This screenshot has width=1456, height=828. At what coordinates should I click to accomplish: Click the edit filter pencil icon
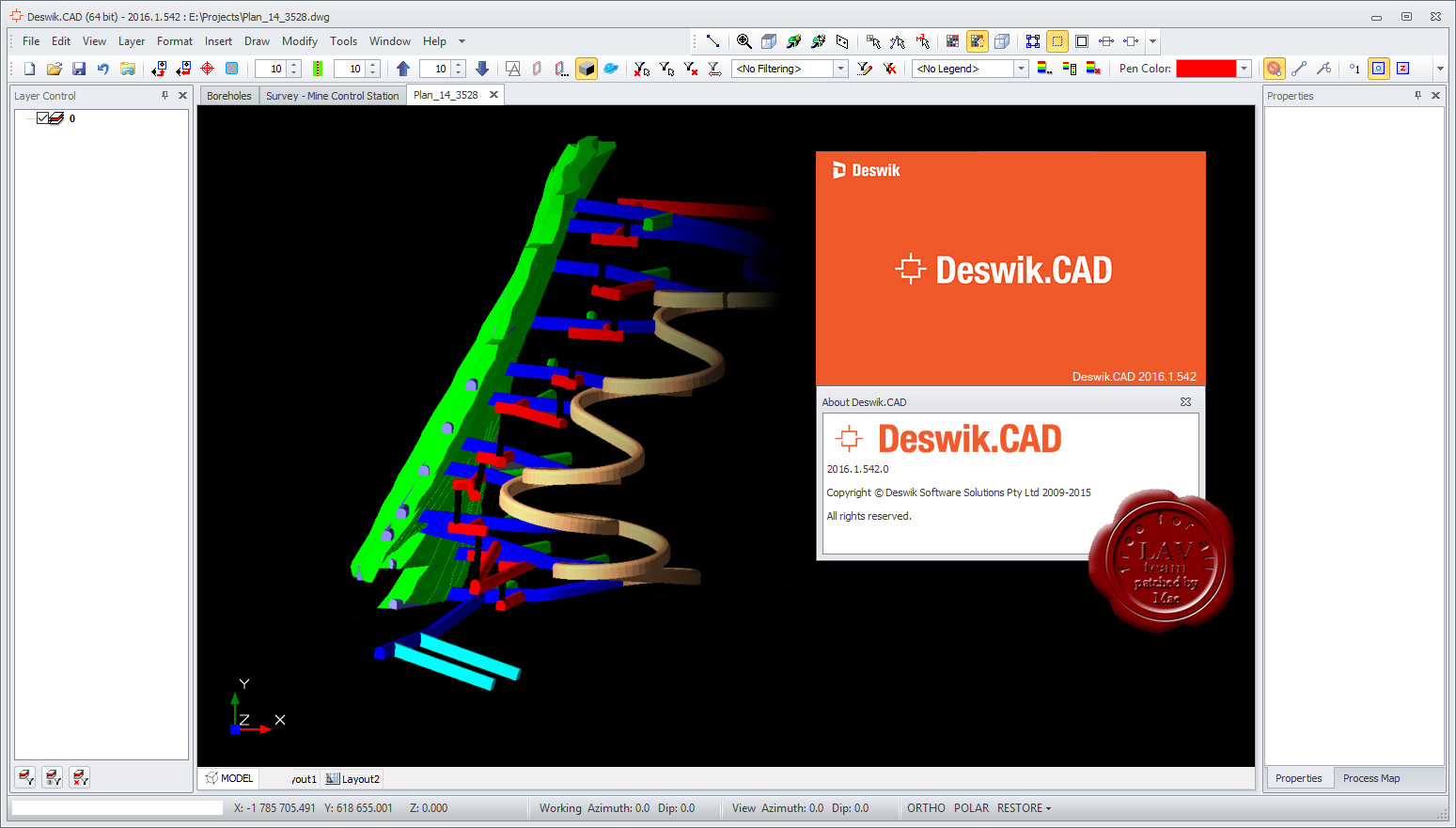point(865,69)
